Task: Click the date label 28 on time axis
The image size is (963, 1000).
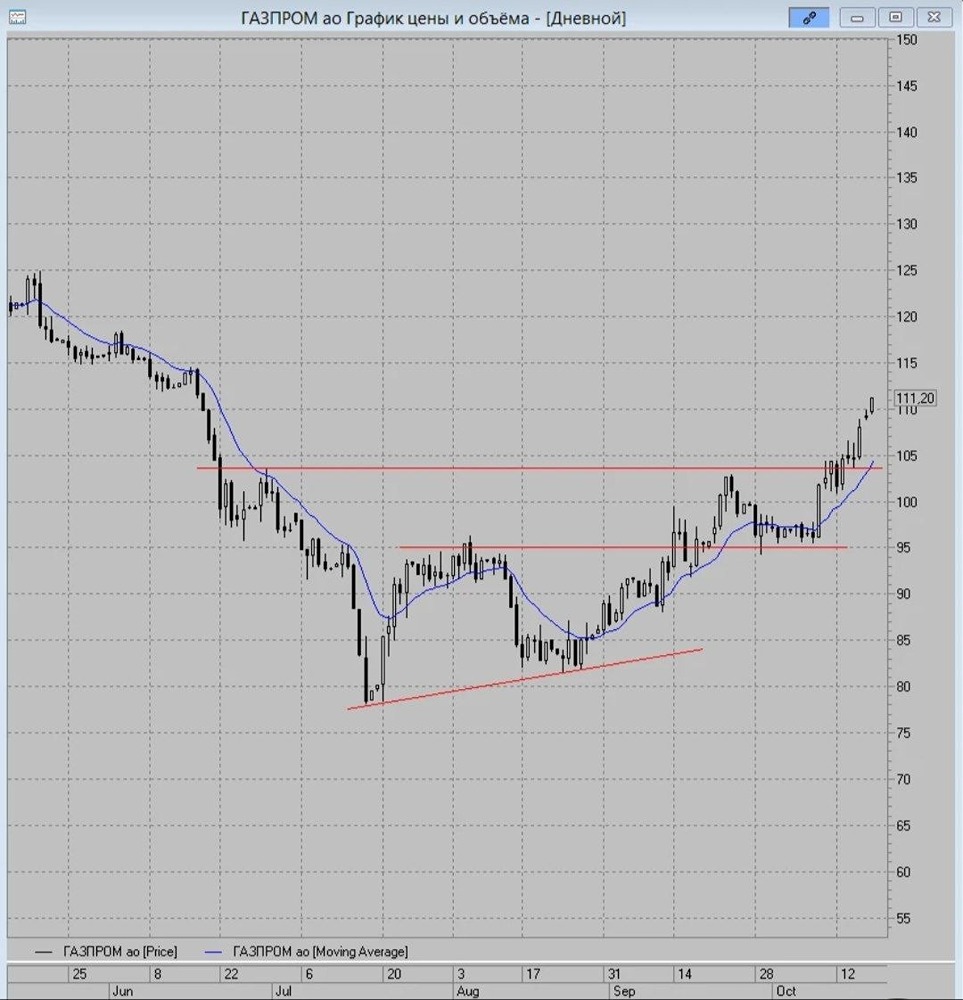Action: [766, 974]
